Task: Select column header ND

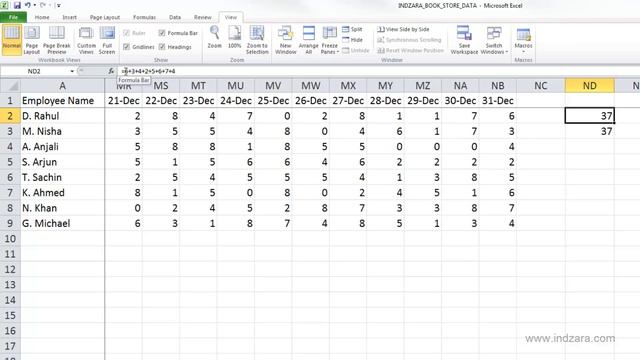Action: tap(589, 86)
